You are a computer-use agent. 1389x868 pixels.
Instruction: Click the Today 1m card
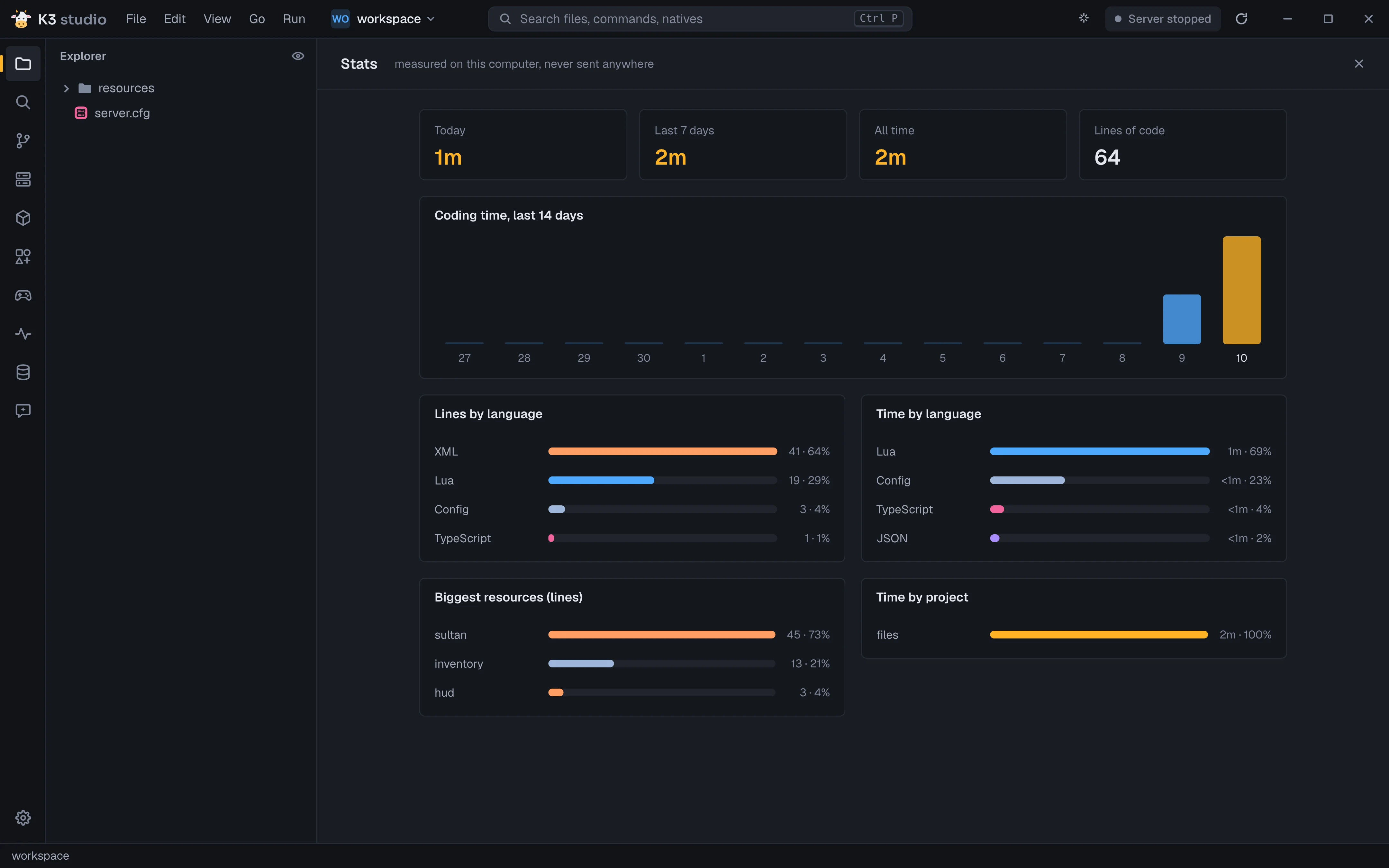click(x=523, y=145)
